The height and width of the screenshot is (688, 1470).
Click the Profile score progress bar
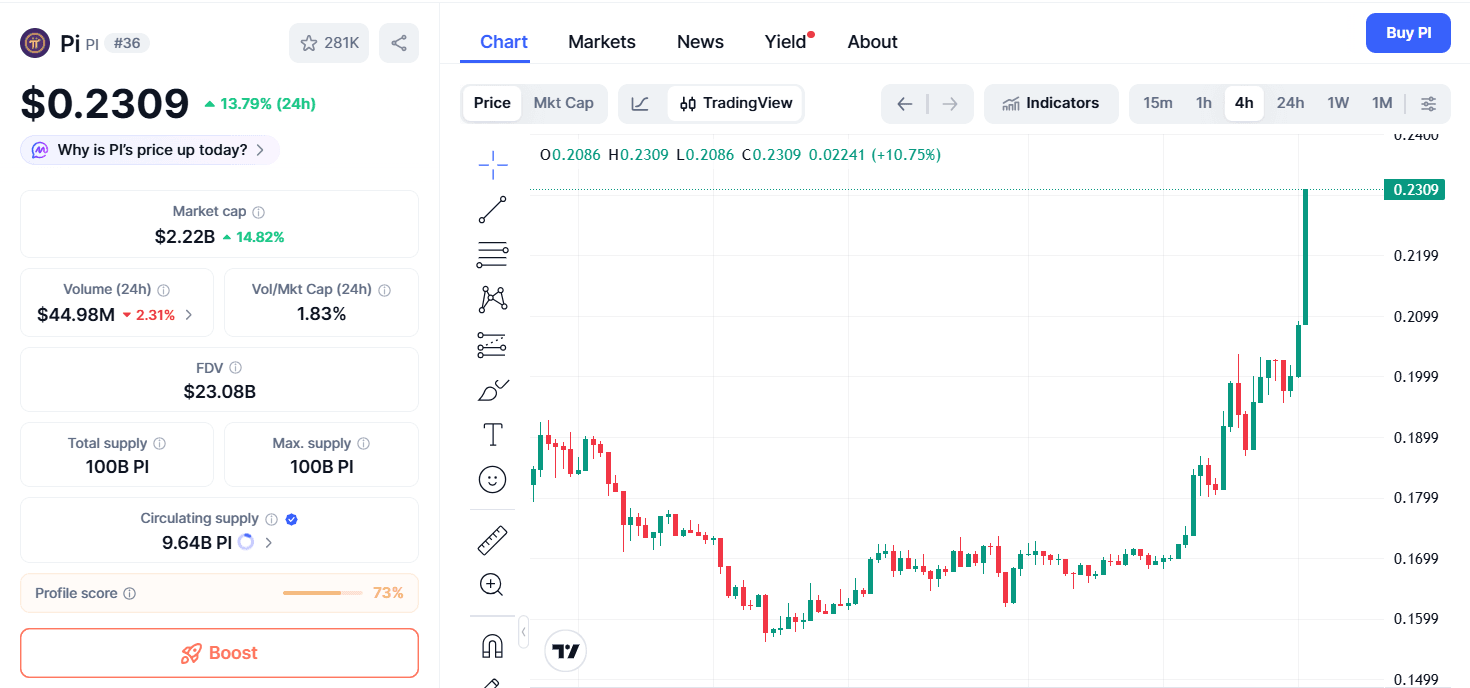[x=322, y=593]
